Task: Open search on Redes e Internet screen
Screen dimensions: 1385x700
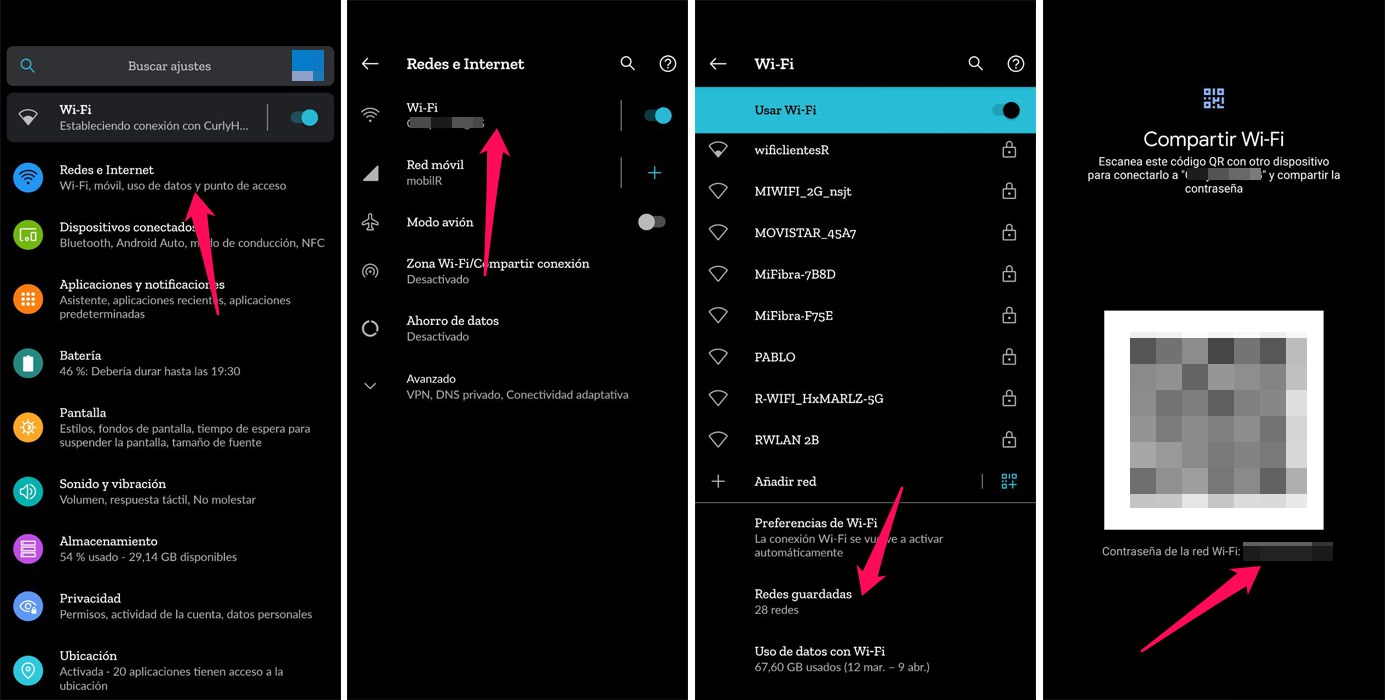Action: pos(628,63)
